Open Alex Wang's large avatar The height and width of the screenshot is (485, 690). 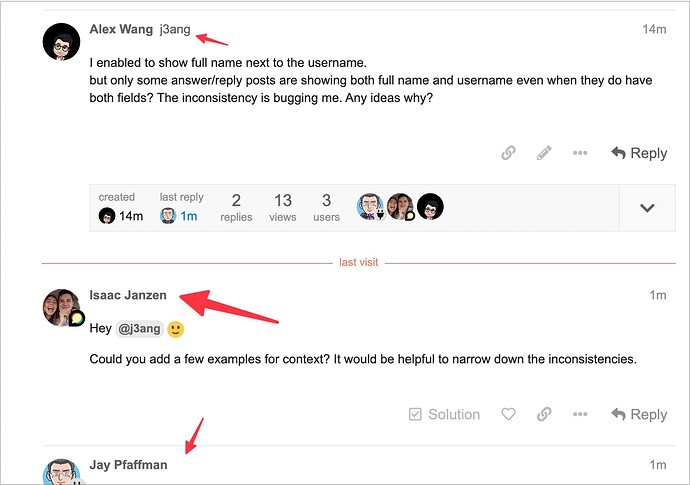click(x=62, y=42)
